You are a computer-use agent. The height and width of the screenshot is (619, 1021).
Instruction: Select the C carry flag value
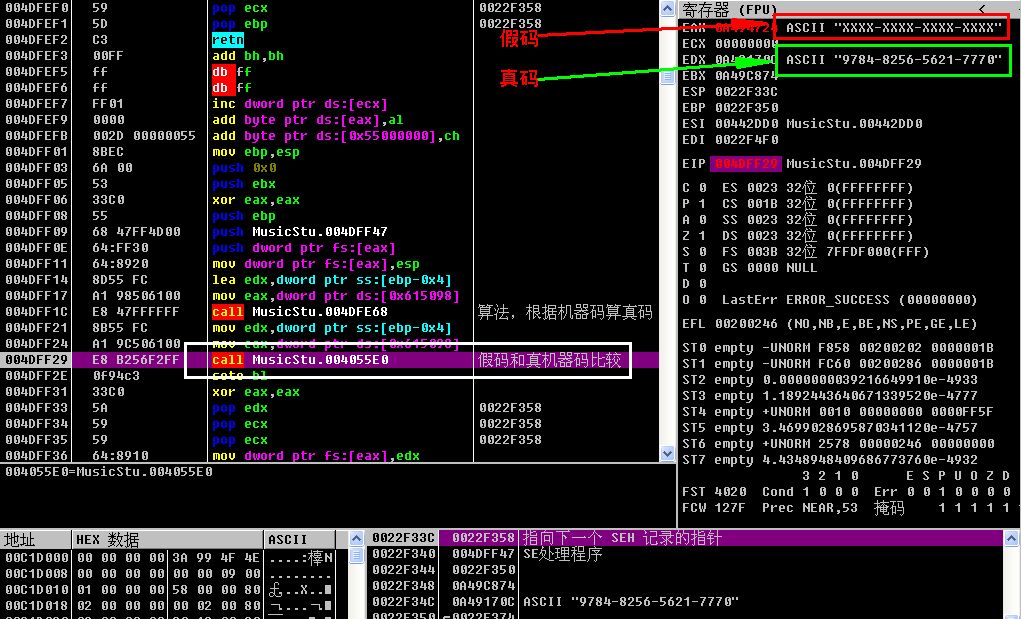coord(703,187)
